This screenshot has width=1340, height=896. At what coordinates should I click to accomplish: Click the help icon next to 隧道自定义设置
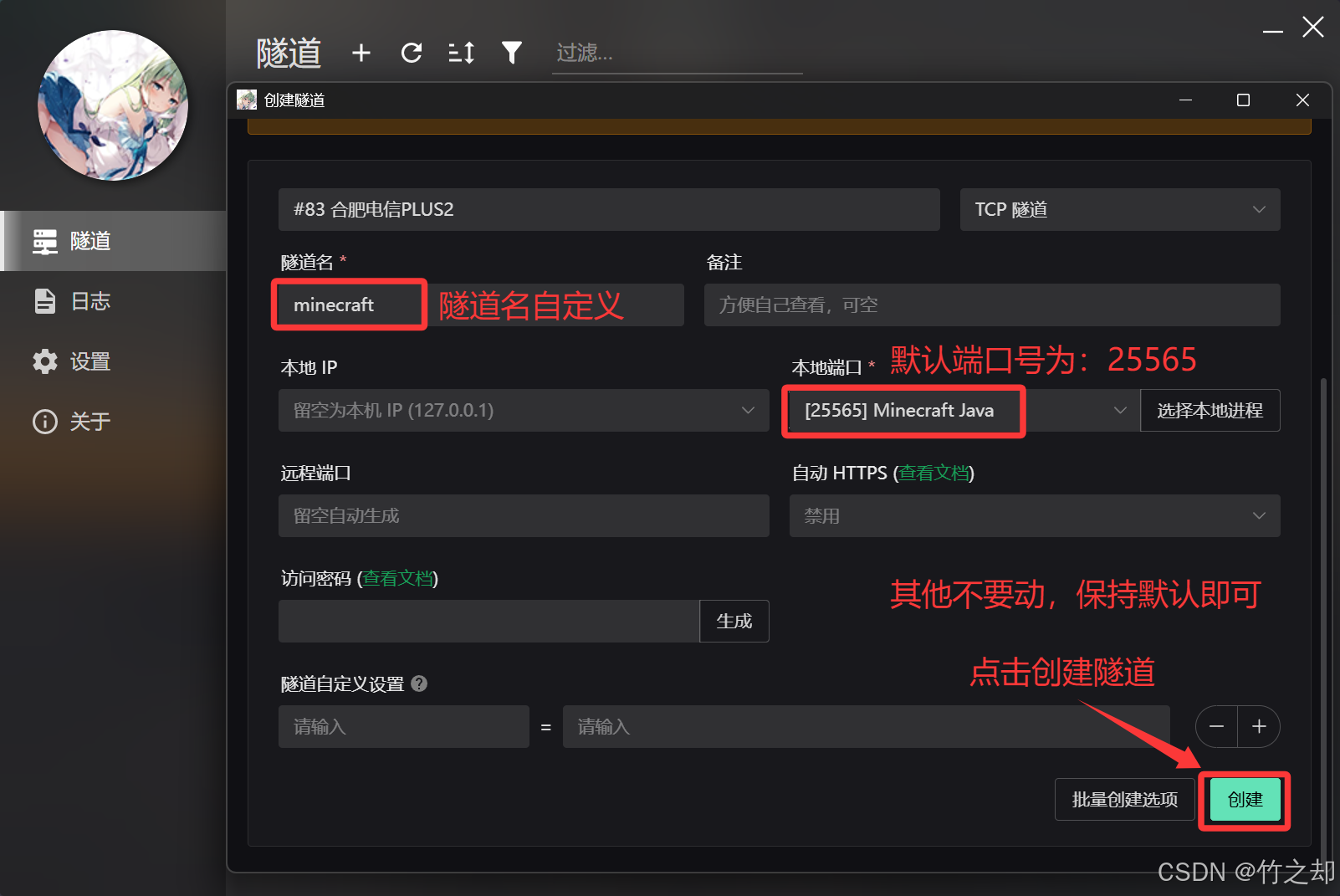click(x=420, y=684)
